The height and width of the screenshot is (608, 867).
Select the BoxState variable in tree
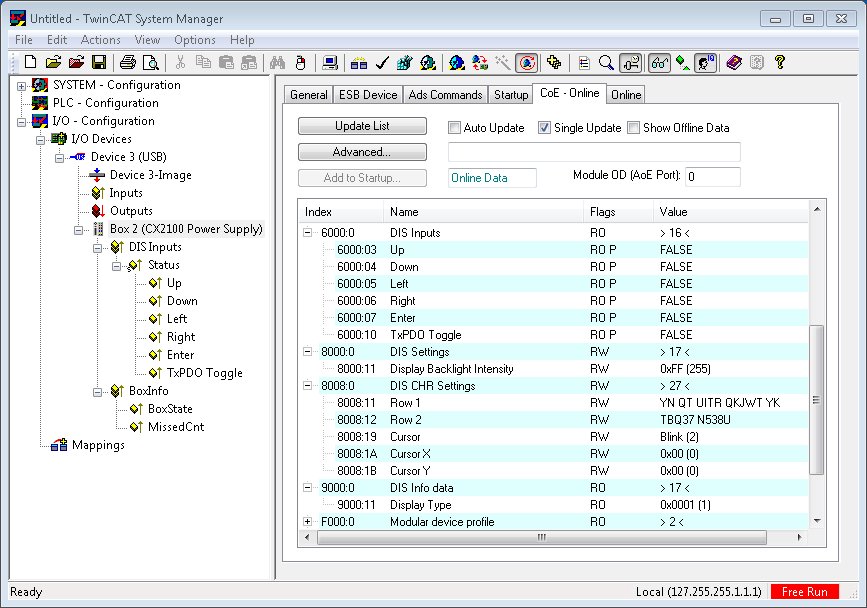(170, 409)
